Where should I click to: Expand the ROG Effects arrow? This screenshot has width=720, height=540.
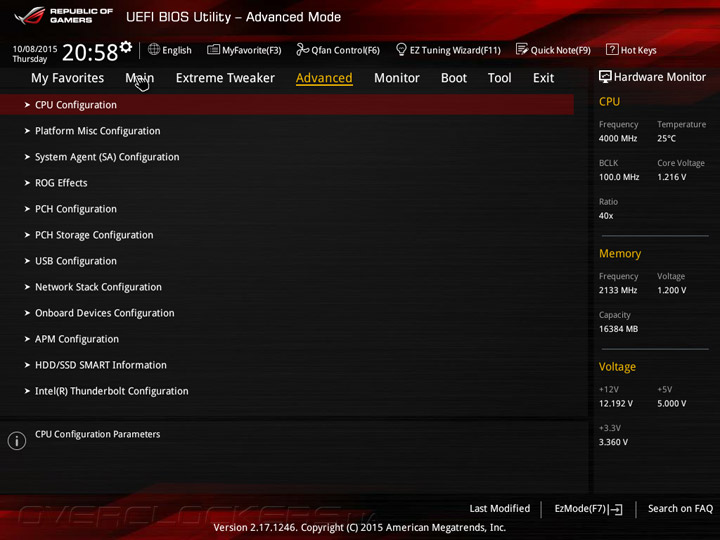coord(27,183)
